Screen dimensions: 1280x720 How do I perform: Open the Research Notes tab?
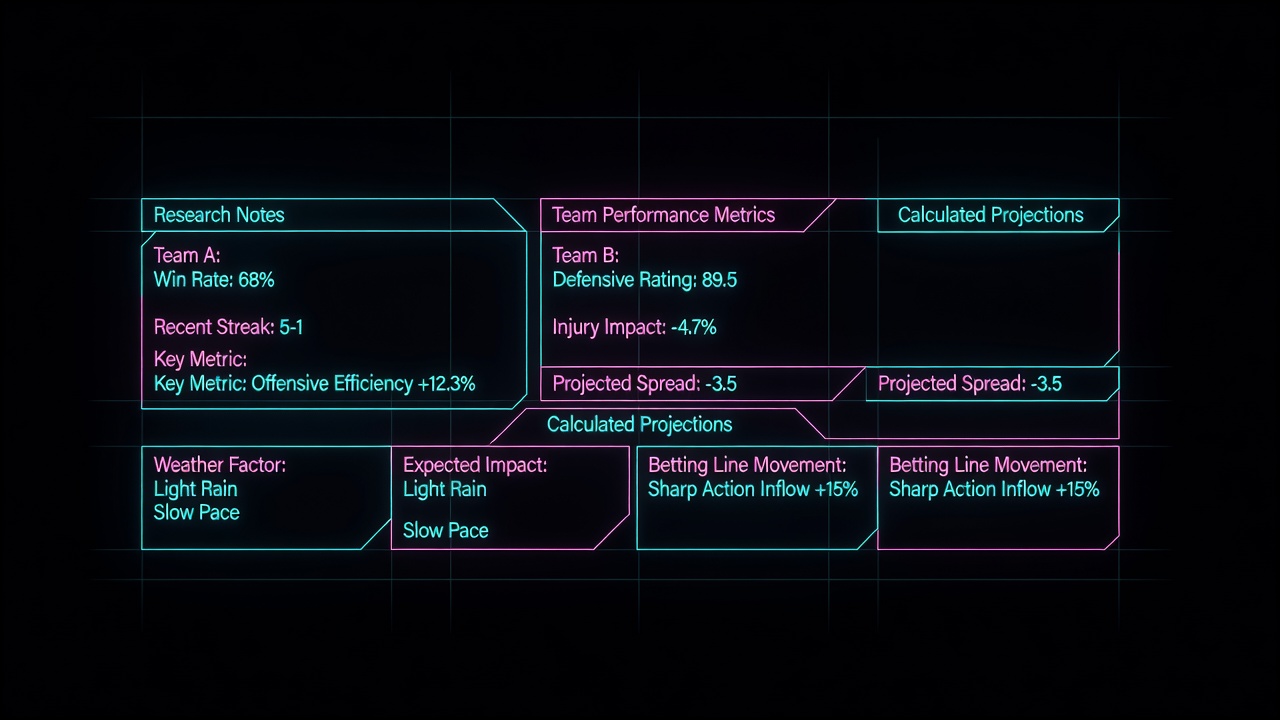219,215
